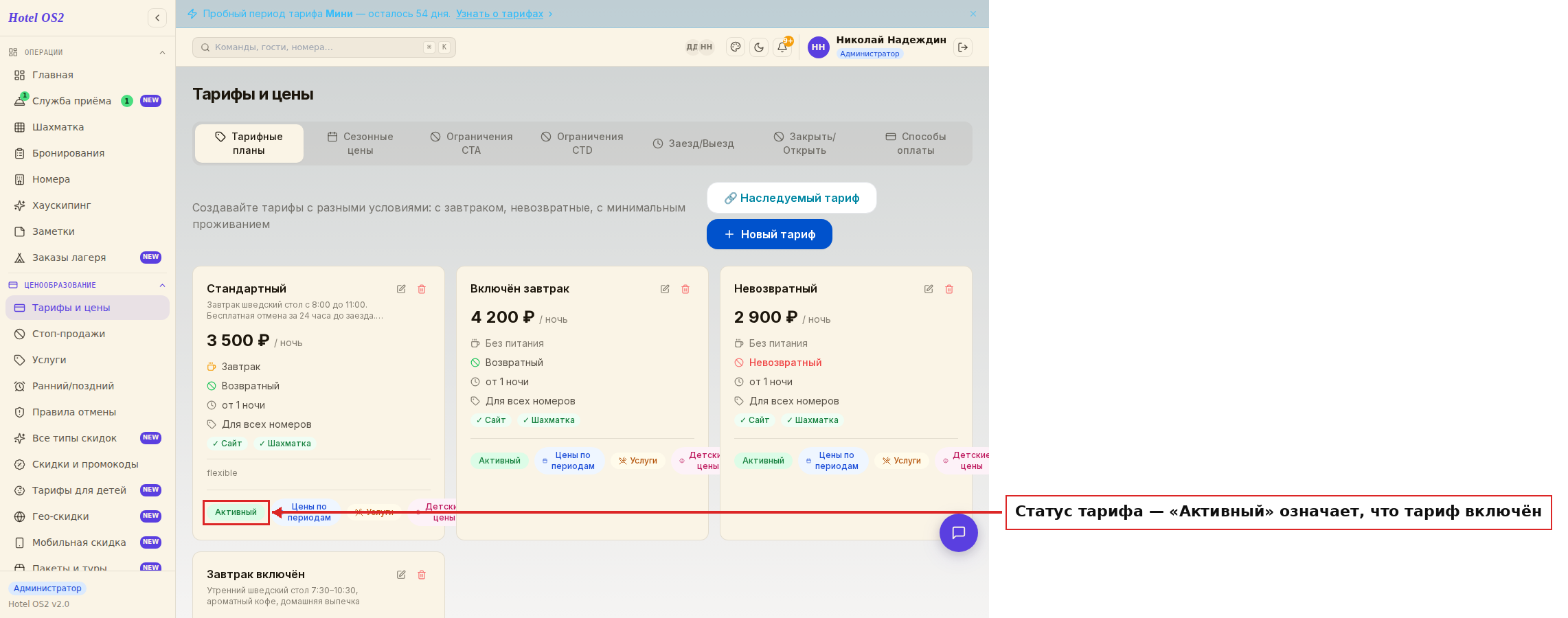1568x618 pixels.
Task: Switch to Сезонные цены tab
Action: [360, 144]
